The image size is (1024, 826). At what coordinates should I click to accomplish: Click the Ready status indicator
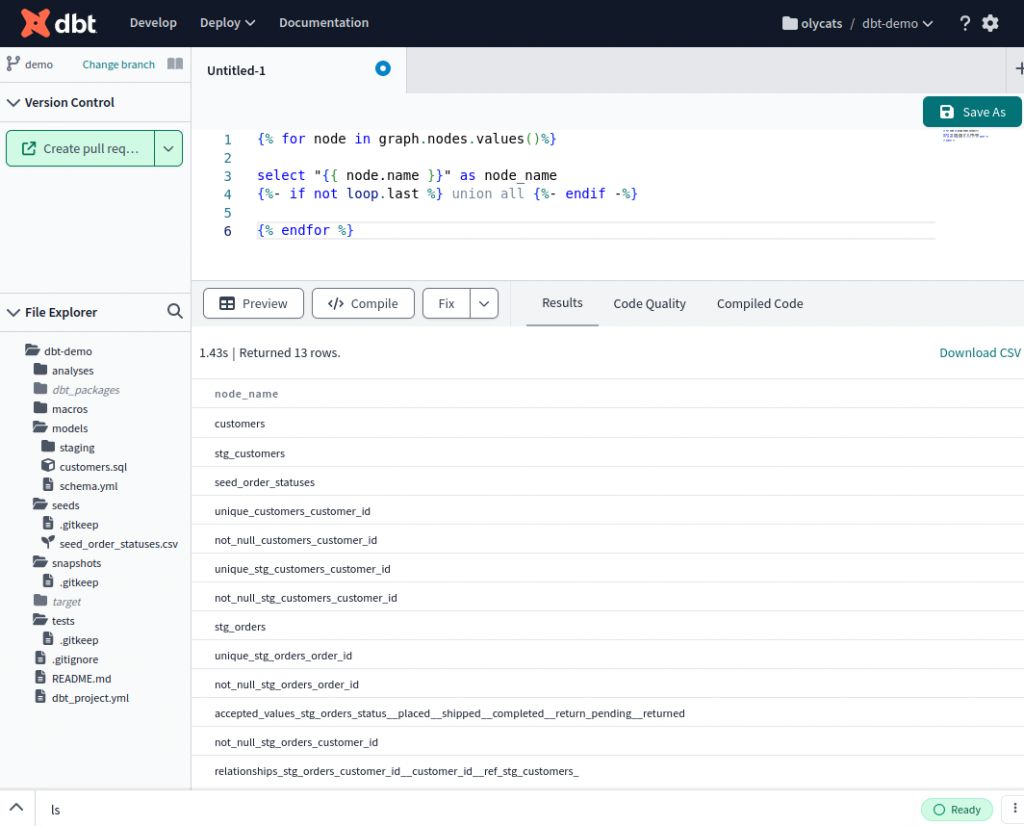[957, 809]
